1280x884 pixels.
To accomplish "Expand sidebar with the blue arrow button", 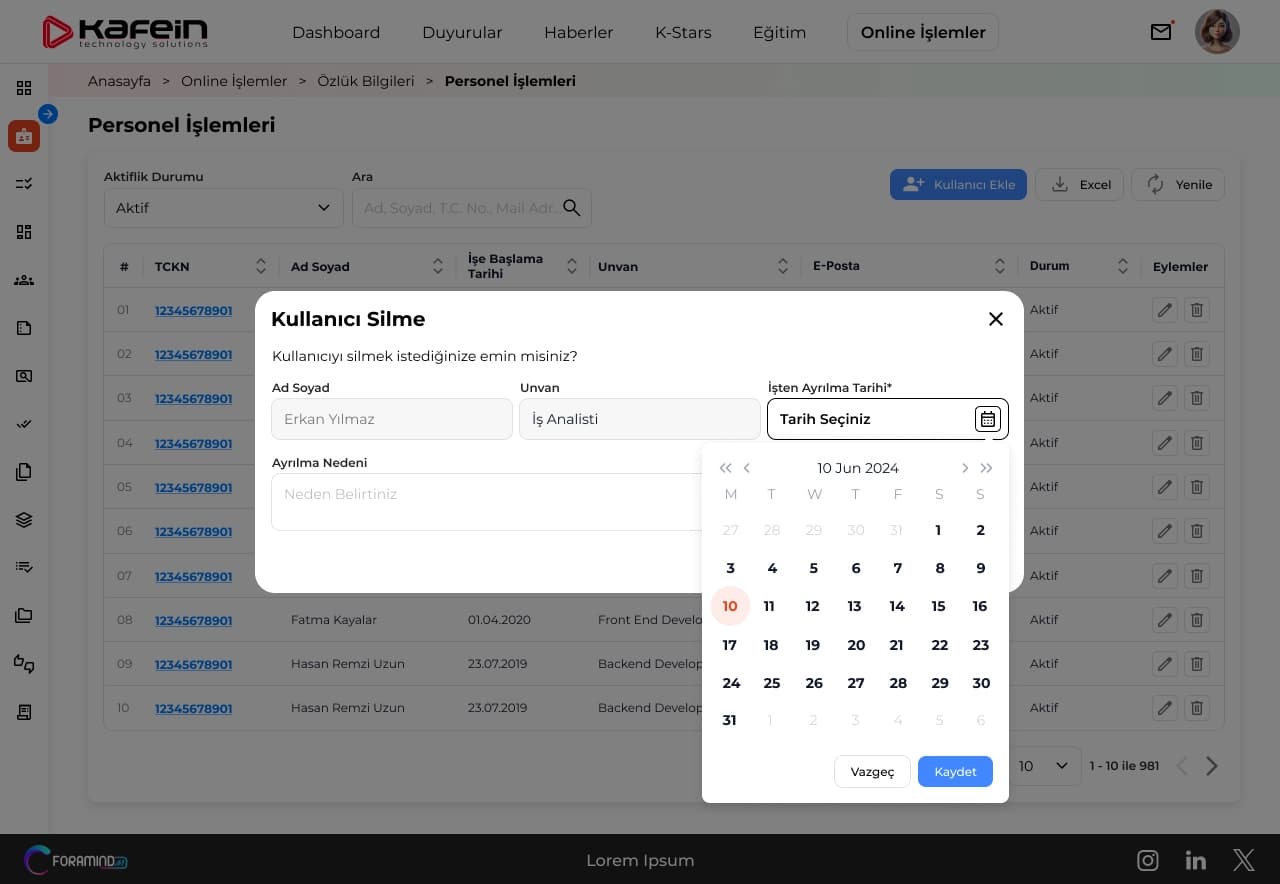I will (x=48, y=114).
